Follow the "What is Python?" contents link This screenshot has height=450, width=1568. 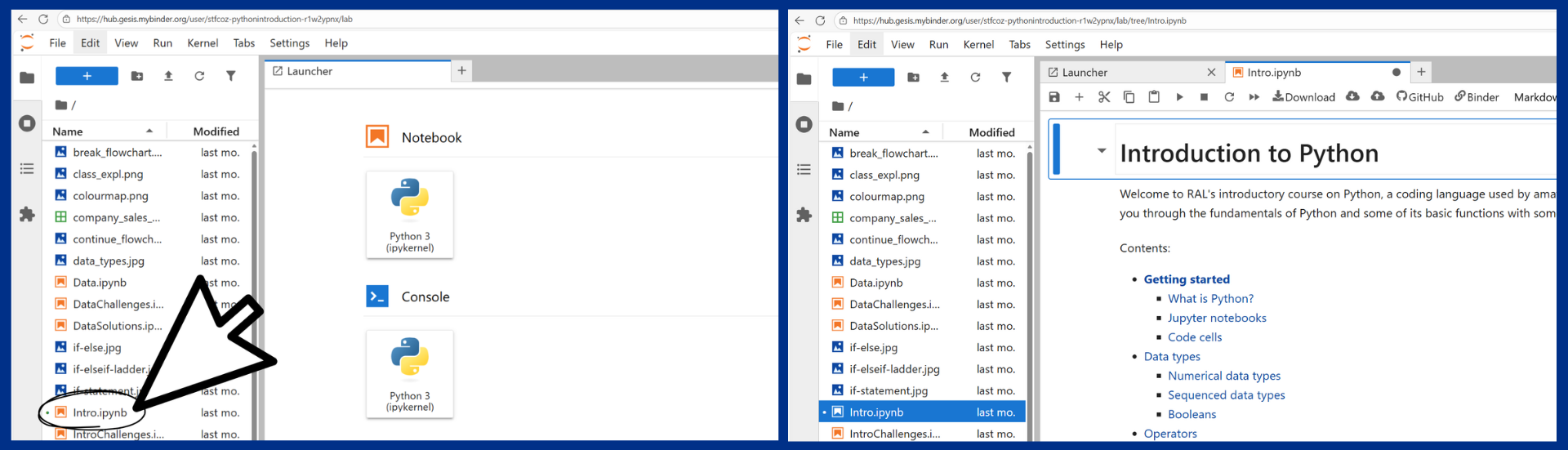coord(1210,299)
